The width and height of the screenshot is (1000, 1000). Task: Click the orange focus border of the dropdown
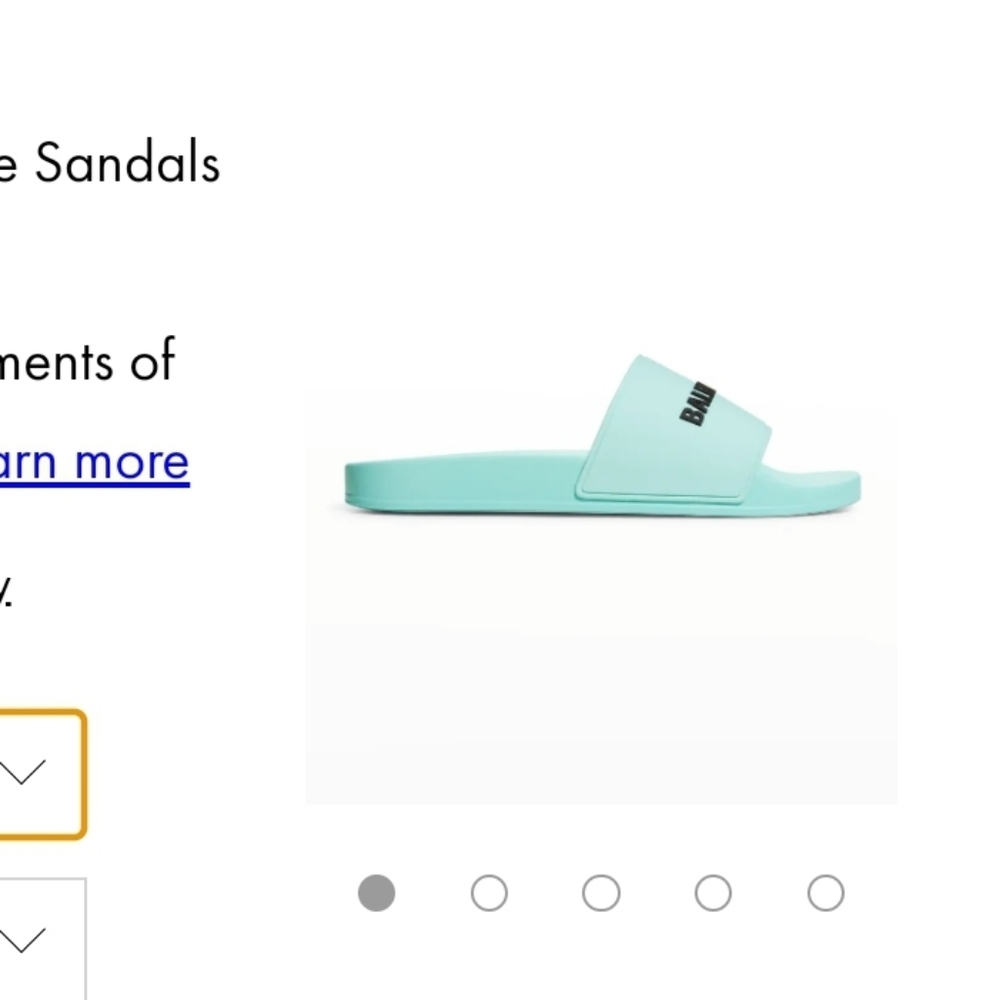[x=84, y=773]
